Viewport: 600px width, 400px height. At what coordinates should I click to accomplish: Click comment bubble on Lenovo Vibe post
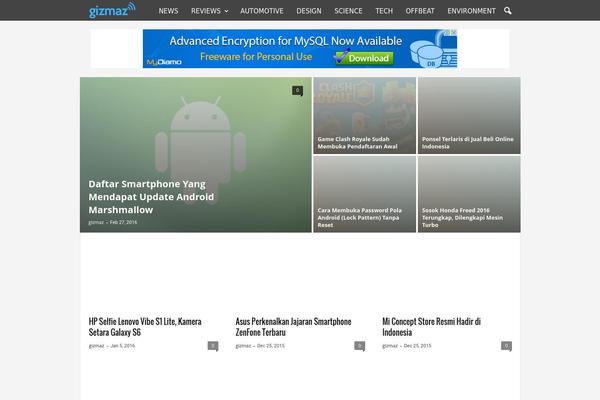tap(213, 346)
